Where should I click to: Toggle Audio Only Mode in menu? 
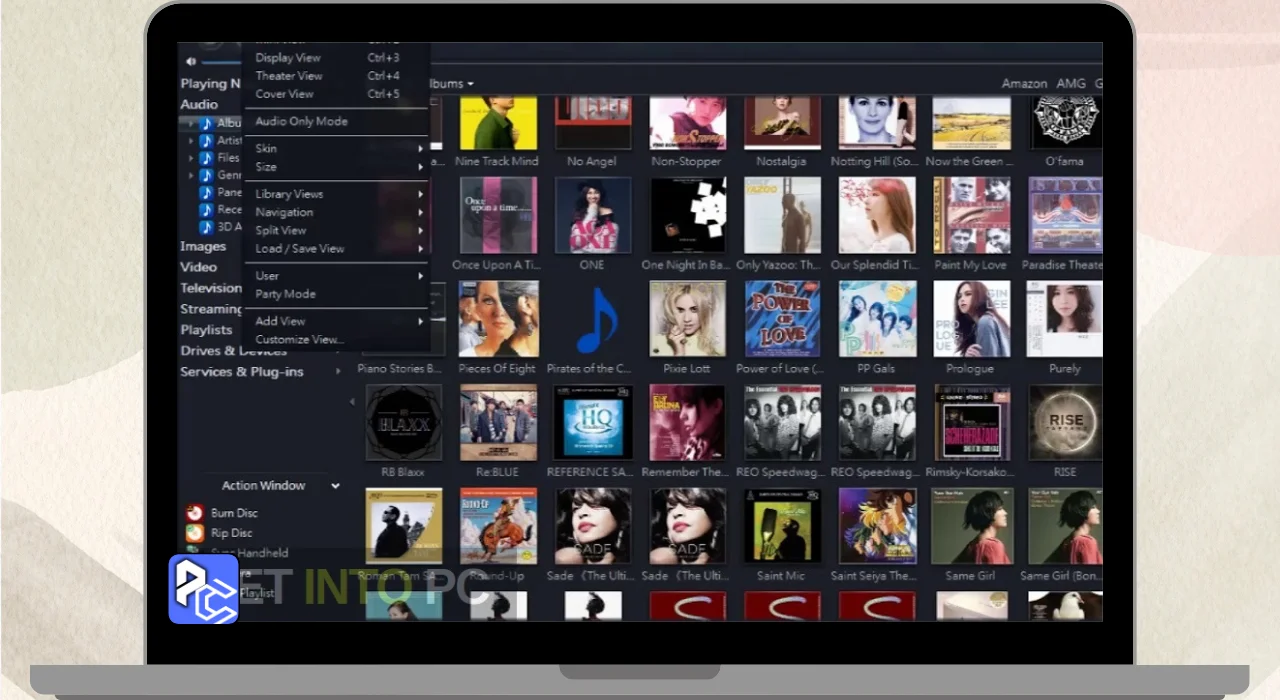pos(301,121)
